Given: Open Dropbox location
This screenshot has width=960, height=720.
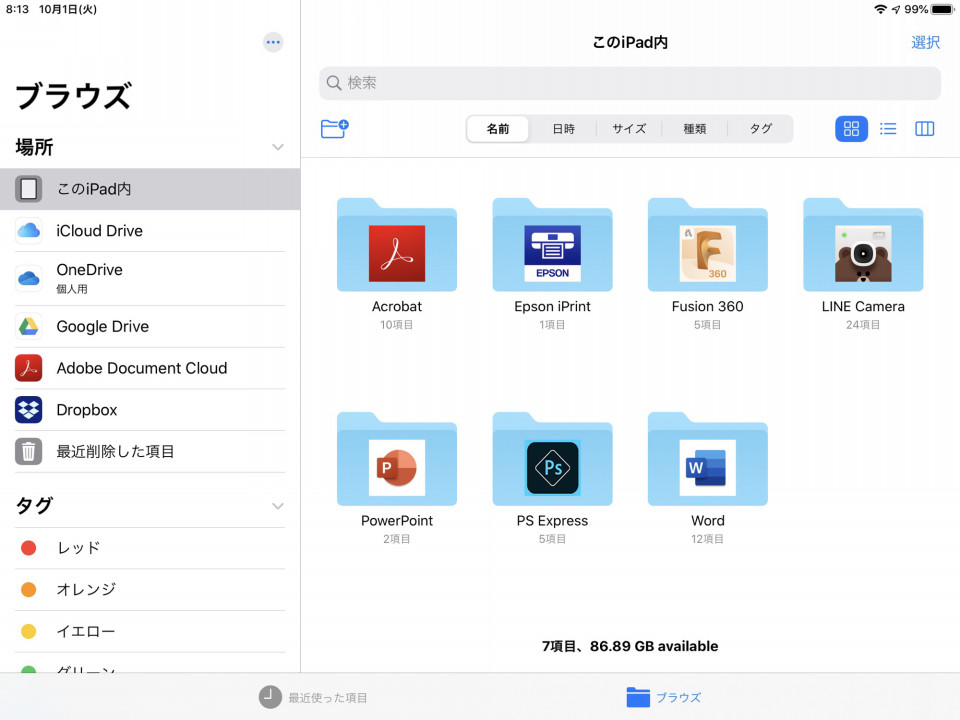Looking at the screenshot, I should click(150, 410).
